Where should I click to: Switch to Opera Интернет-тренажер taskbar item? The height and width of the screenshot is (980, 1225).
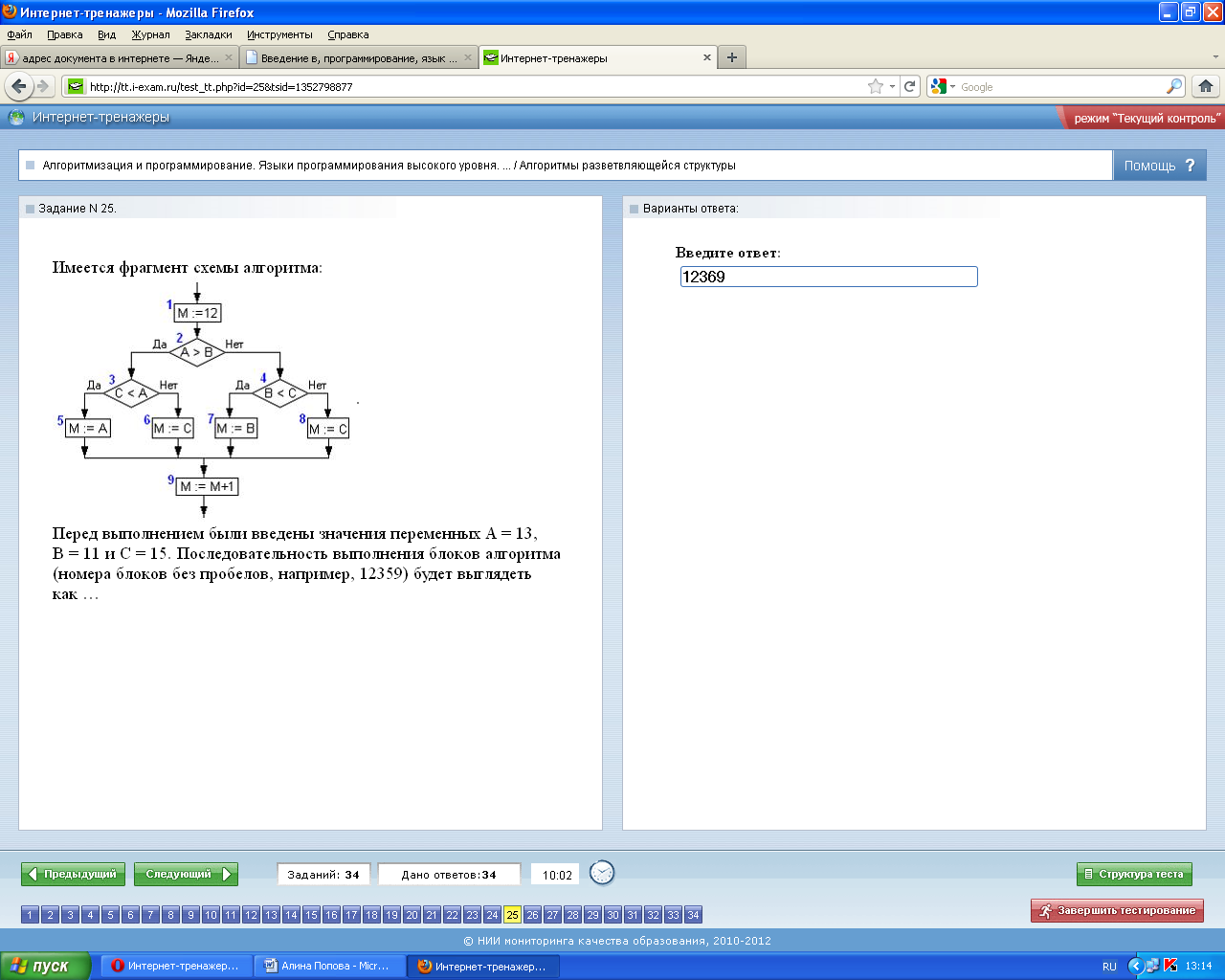[176, 966]
